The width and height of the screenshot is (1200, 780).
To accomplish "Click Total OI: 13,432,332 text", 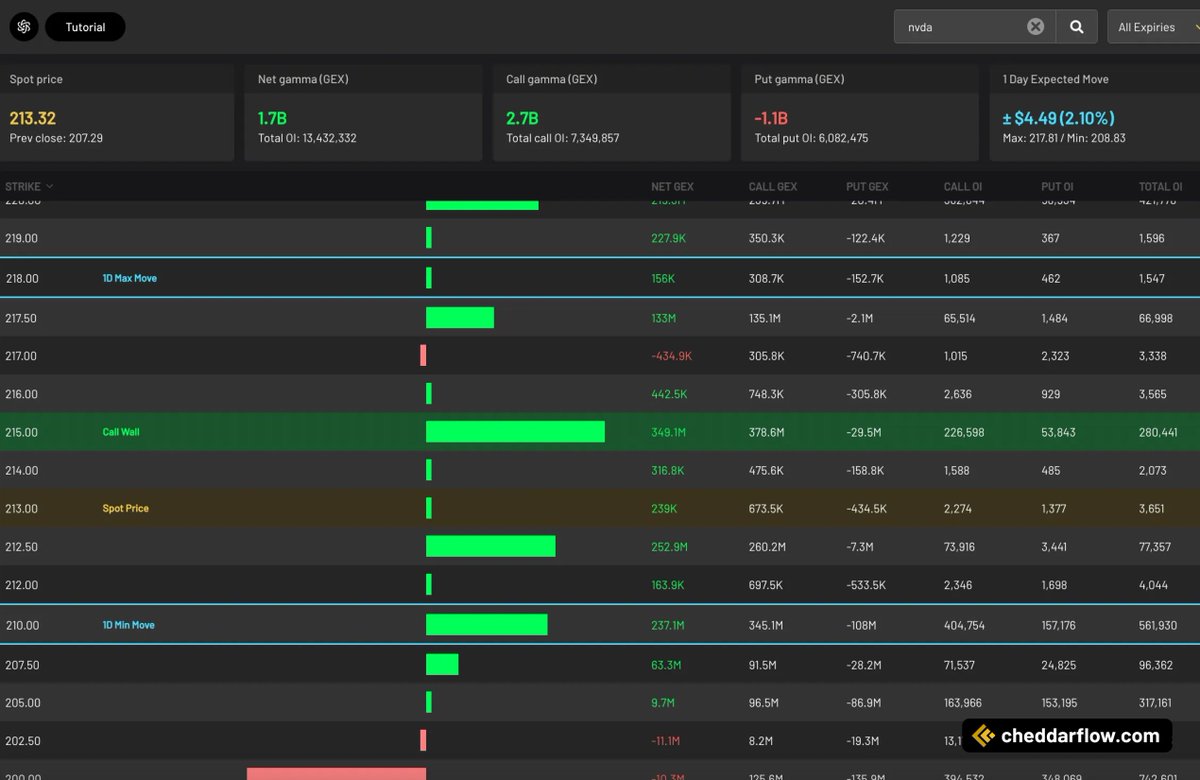I will (307, 138).
